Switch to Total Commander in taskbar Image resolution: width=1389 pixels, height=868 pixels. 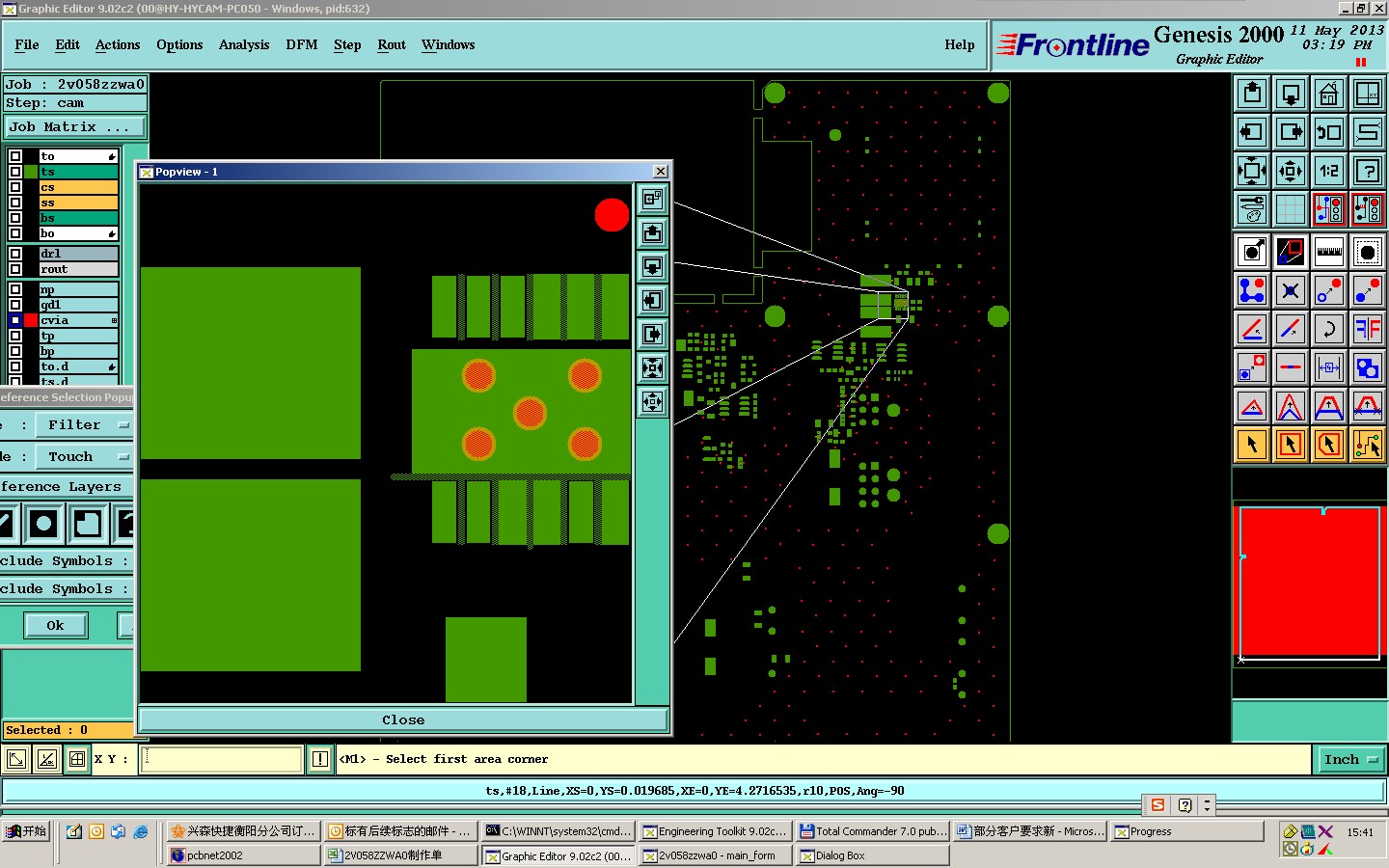(873, 831)
